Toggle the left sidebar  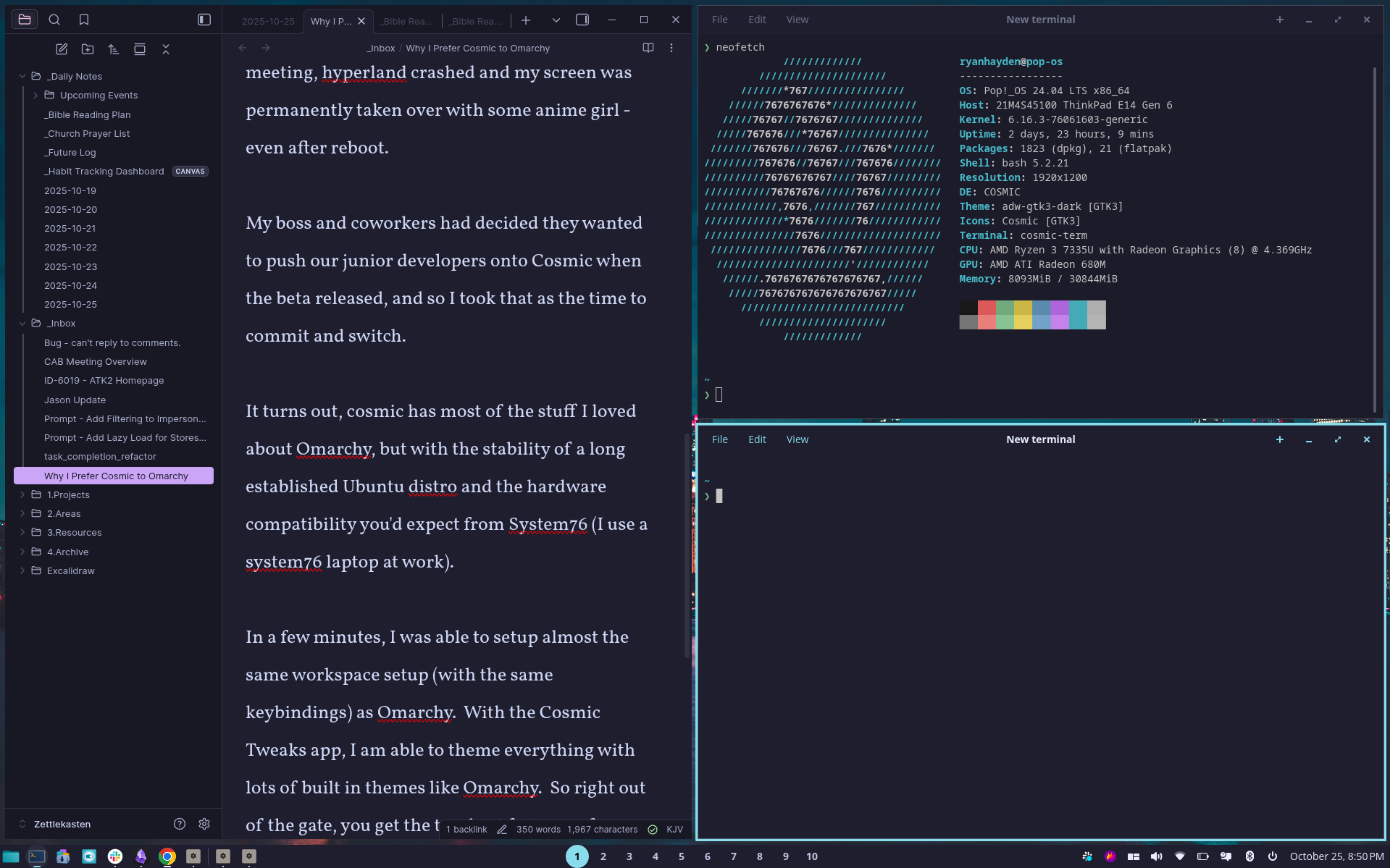204,20
